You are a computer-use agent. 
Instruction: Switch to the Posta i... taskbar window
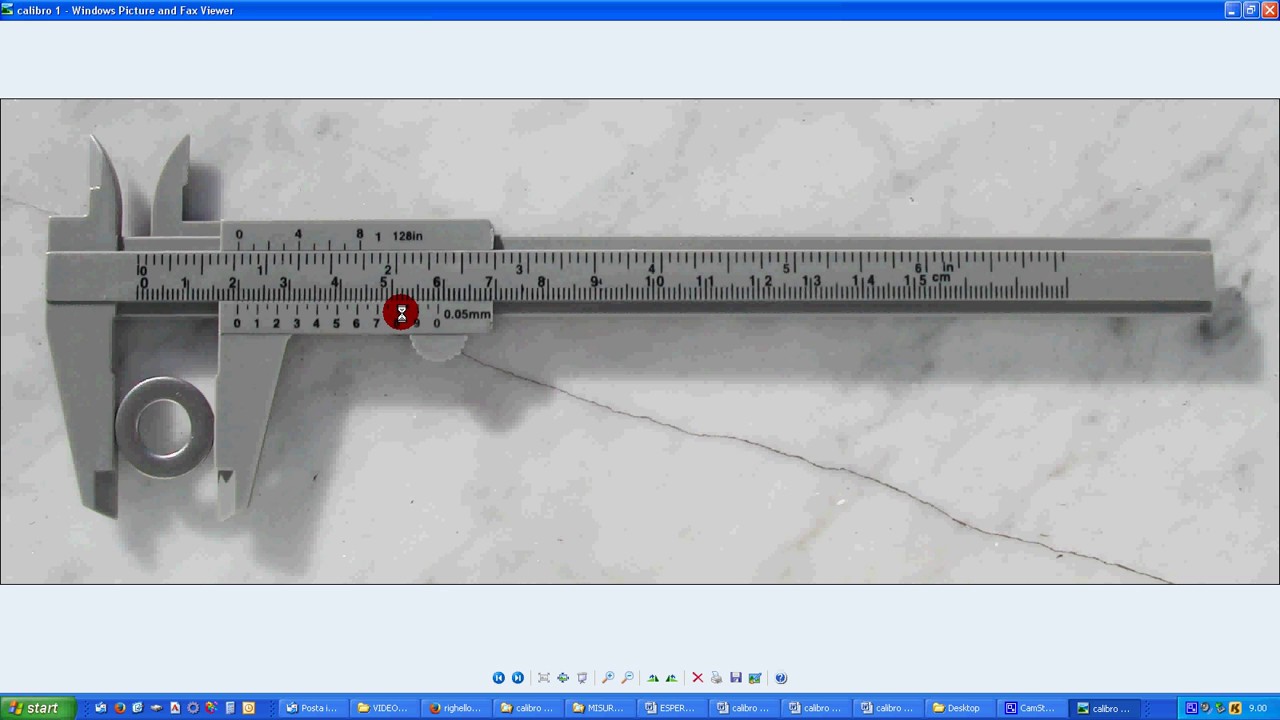click(x=313, y=708)
